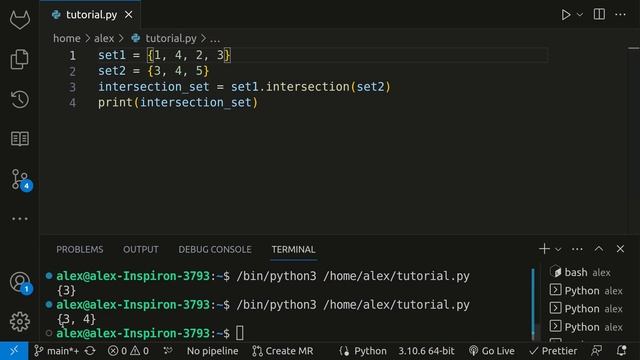
Task: Choose the 3.10.6 64-bit interpreter
Action: tap(426, 351)
